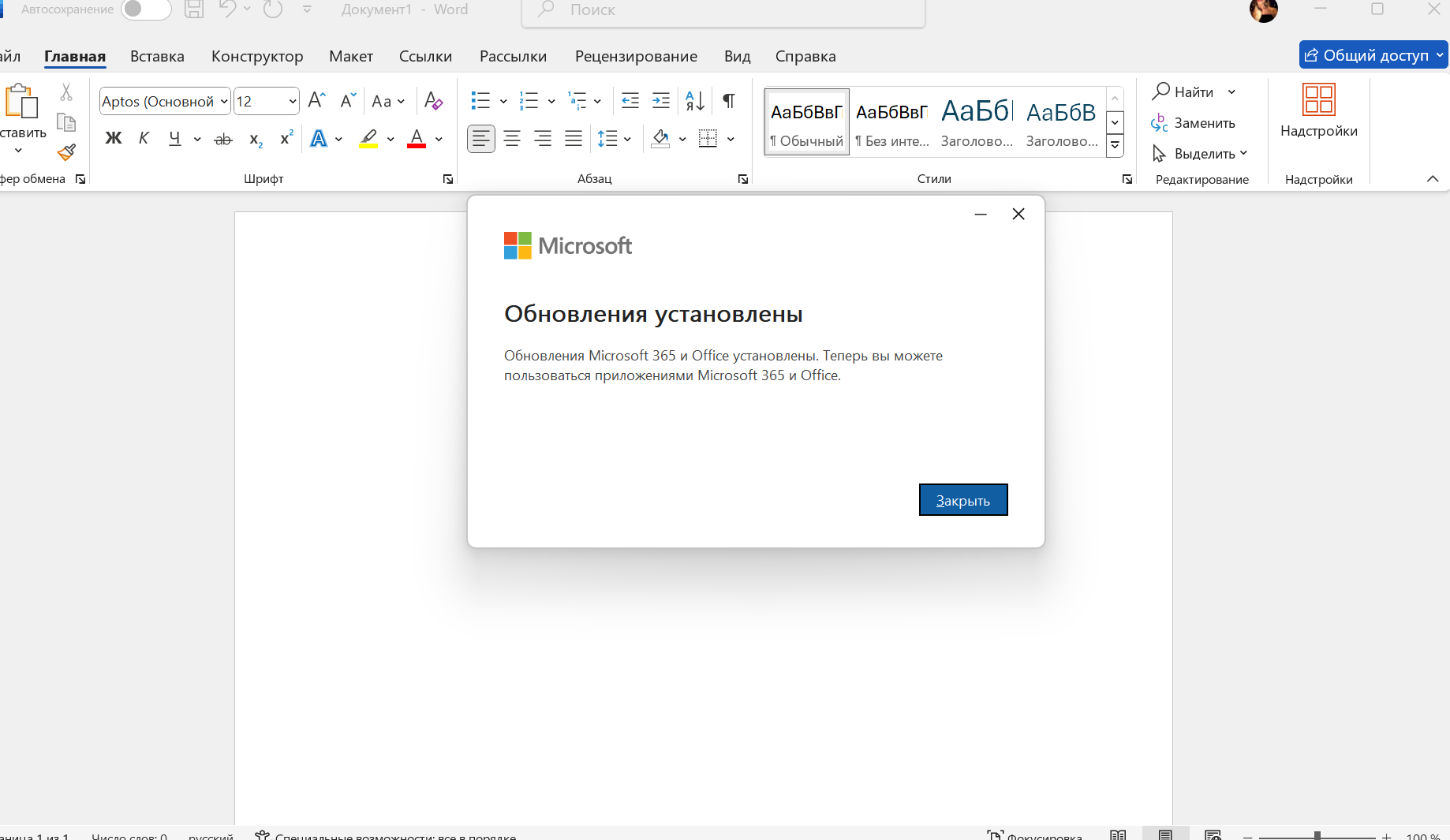1450x840 pixels.
Task: Open the Конструктор tab
Action: pos(257,56)
